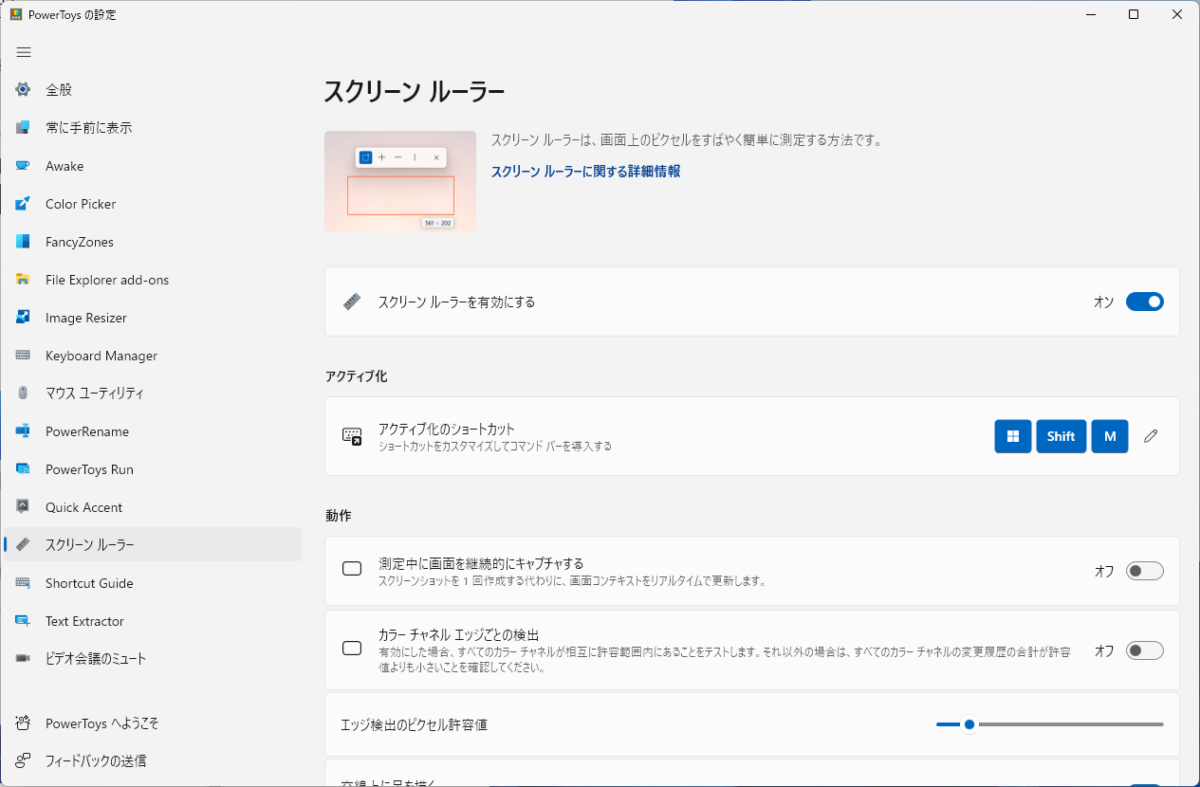This screenshot has width=1200, height=787.
Task: Click the Shift key shortcut button
Action: (x=1061, y=436)
